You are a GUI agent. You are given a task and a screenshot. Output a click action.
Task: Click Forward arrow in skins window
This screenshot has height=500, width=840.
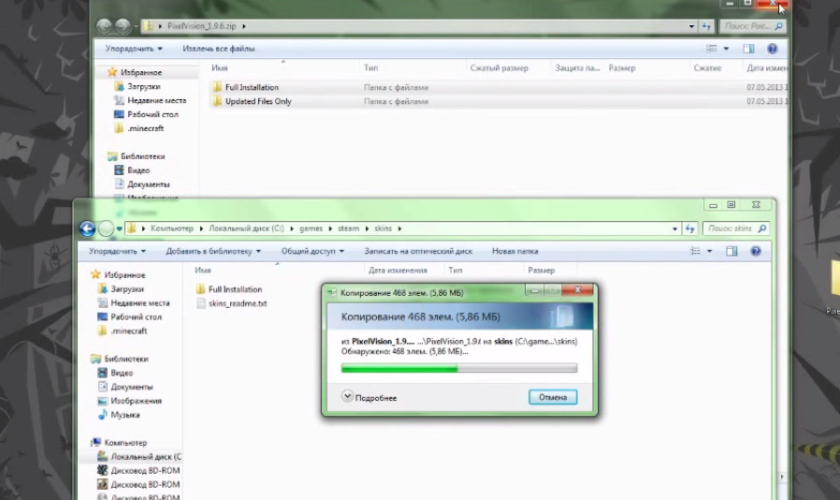106,229
